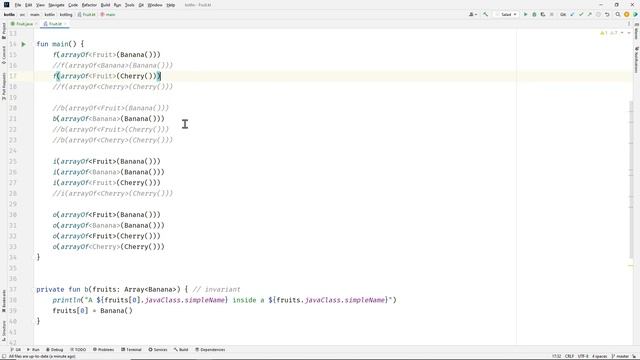Viewport: 640px width, 360px height.
Task: Click the Debug bug toolbar icon
Action: coord(534,15)
